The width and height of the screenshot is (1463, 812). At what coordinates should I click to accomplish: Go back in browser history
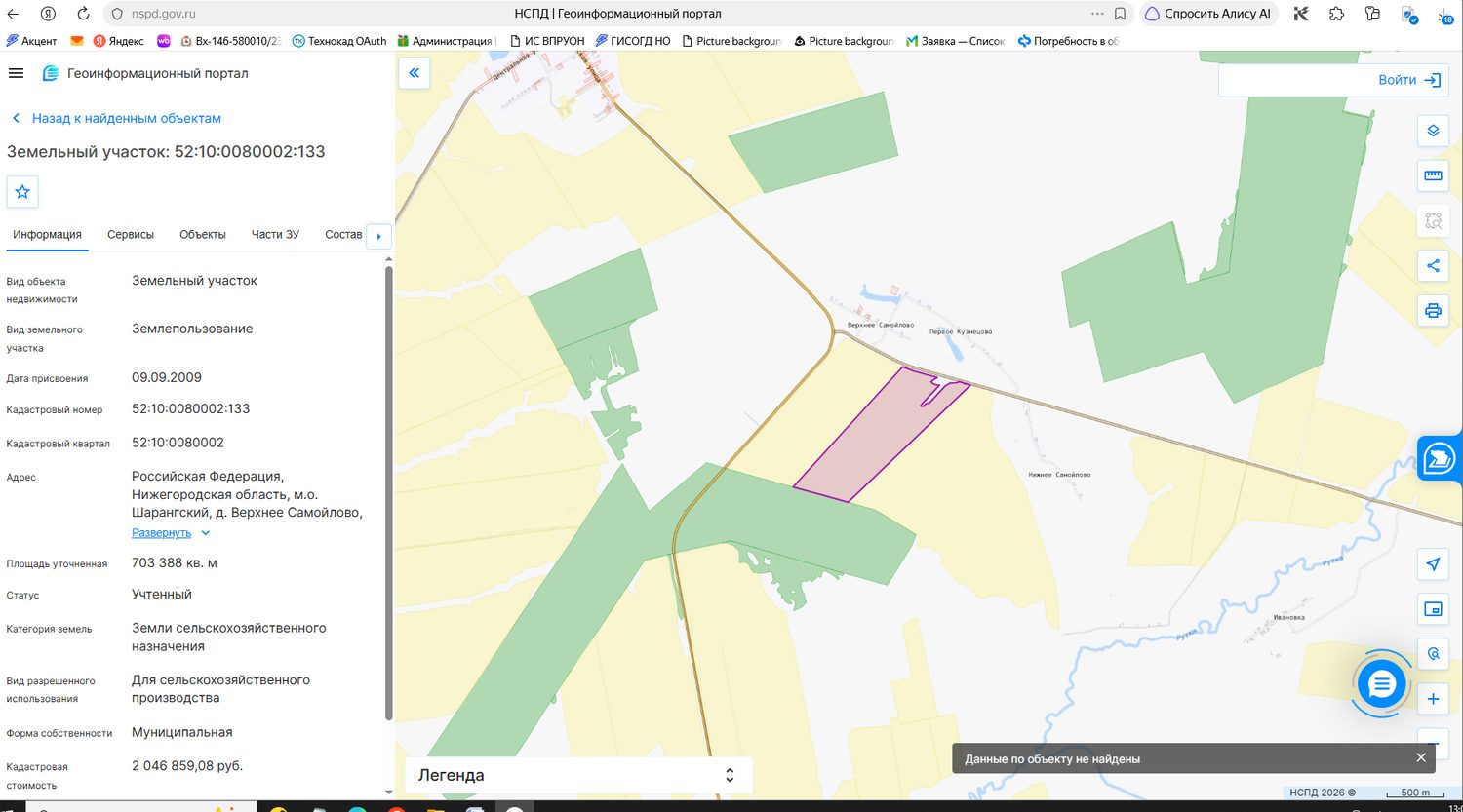click(x=13, y=14)
